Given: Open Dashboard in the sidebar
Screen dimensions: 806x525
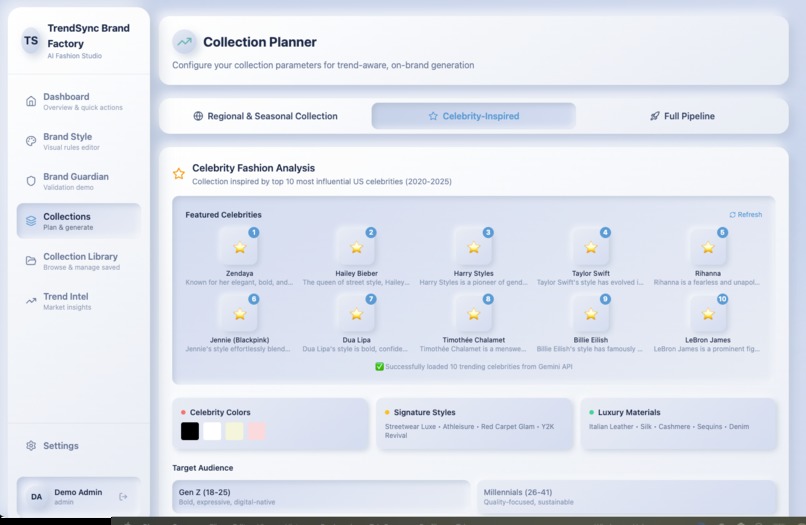Looking at the screenshot, I should click(x=79, y=101).
